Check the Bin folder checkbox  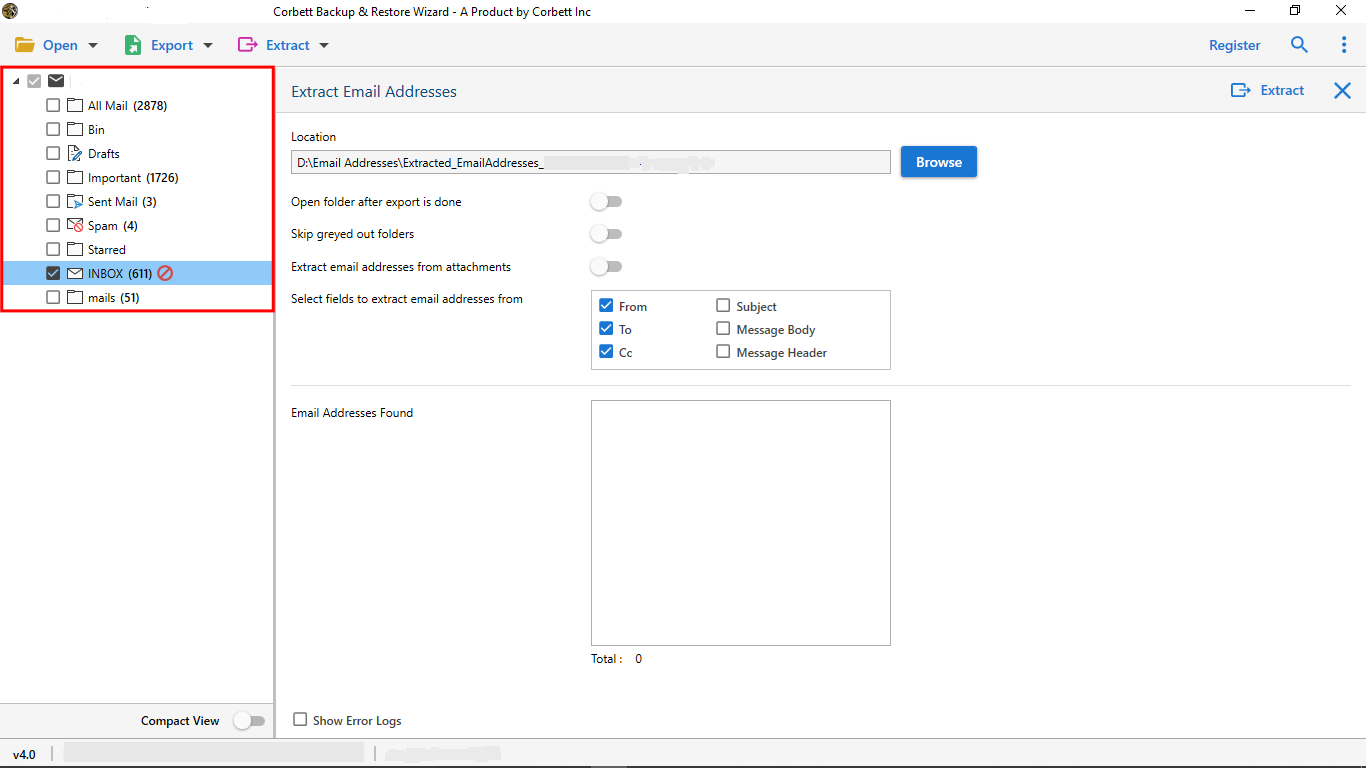pos(53,129)
